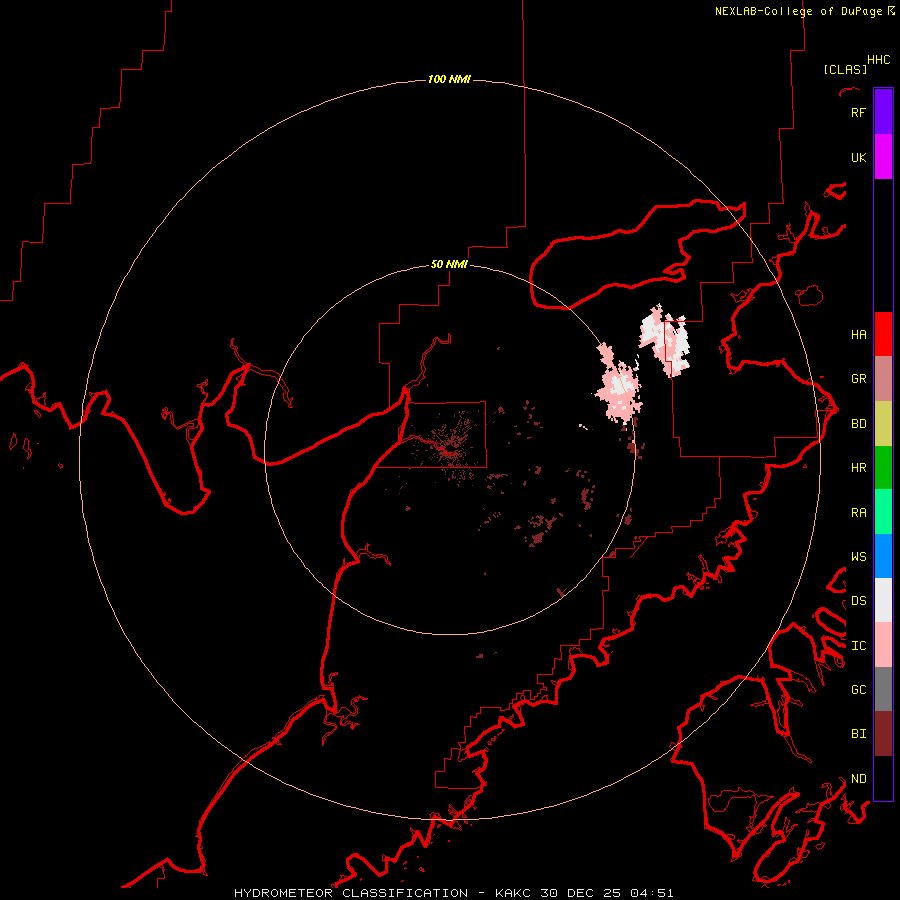Click the NEXLAB-College of DuPage credit text
Viewport: 900px width, 900px height.
(798, 11)
